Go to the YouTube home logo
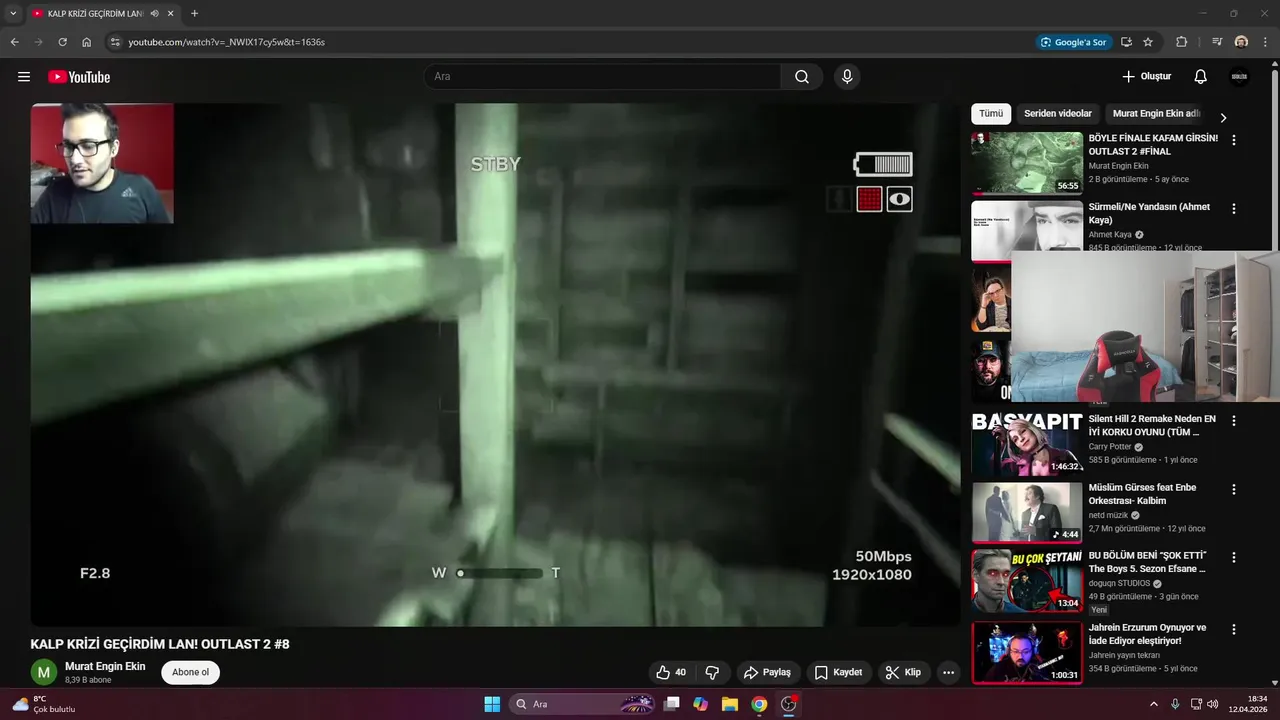1280x720 pixels. click(x=79, y=77)
